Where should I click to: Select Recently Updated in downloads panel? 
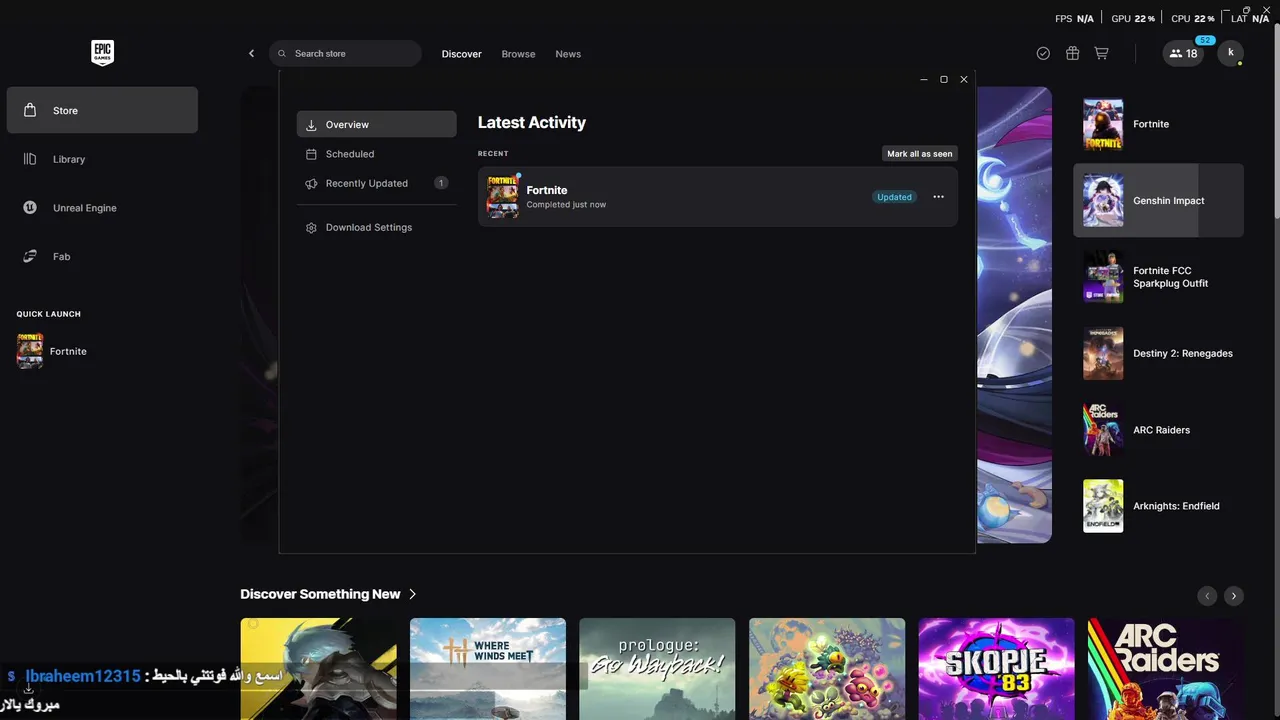(x=376, y=183)
